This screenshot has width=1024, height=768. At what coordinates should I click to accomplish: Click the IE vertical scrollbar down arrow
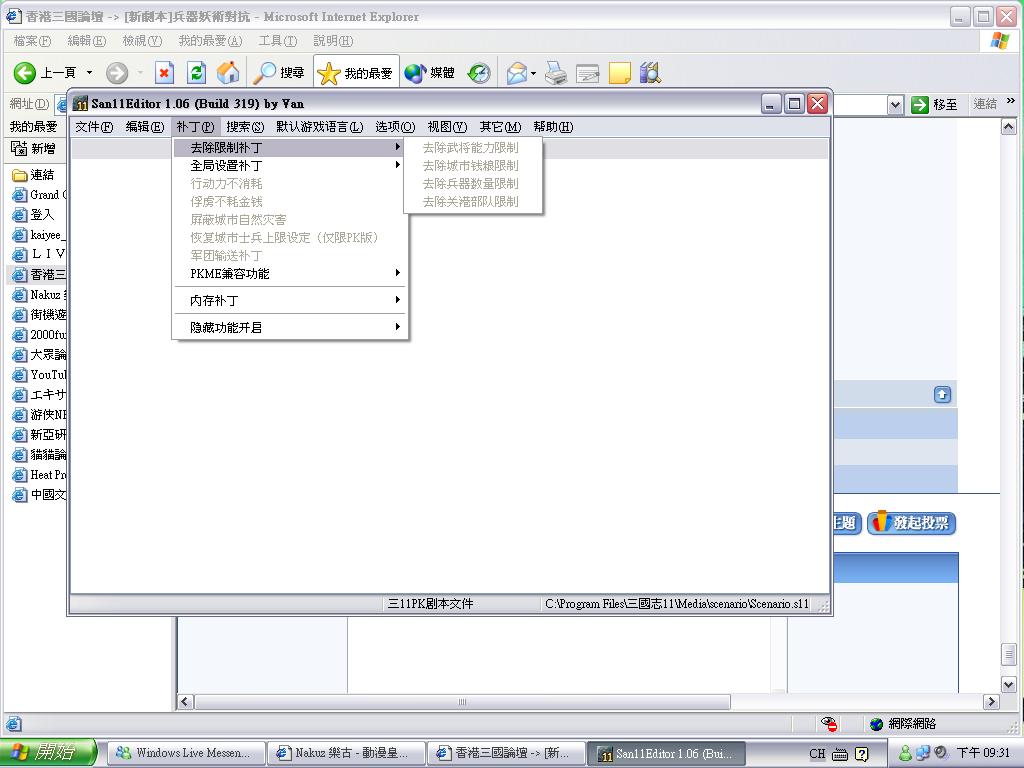[x=1008, y=684]
